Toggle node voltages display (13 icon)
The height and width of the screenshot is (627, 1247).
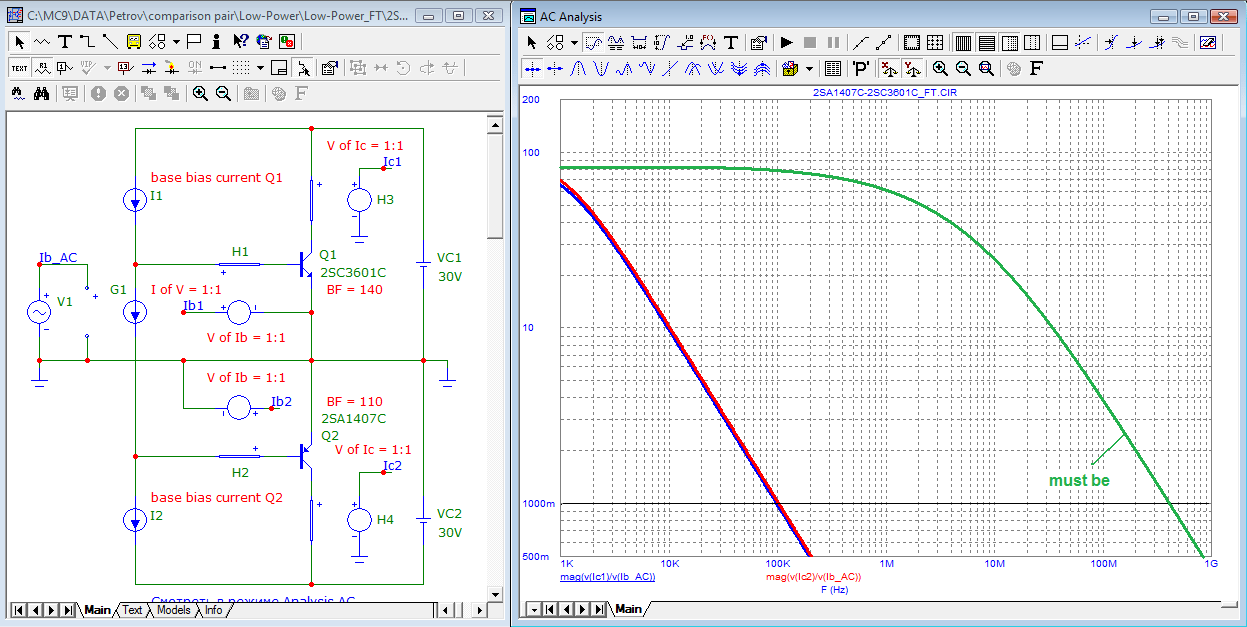pos(125,68)
